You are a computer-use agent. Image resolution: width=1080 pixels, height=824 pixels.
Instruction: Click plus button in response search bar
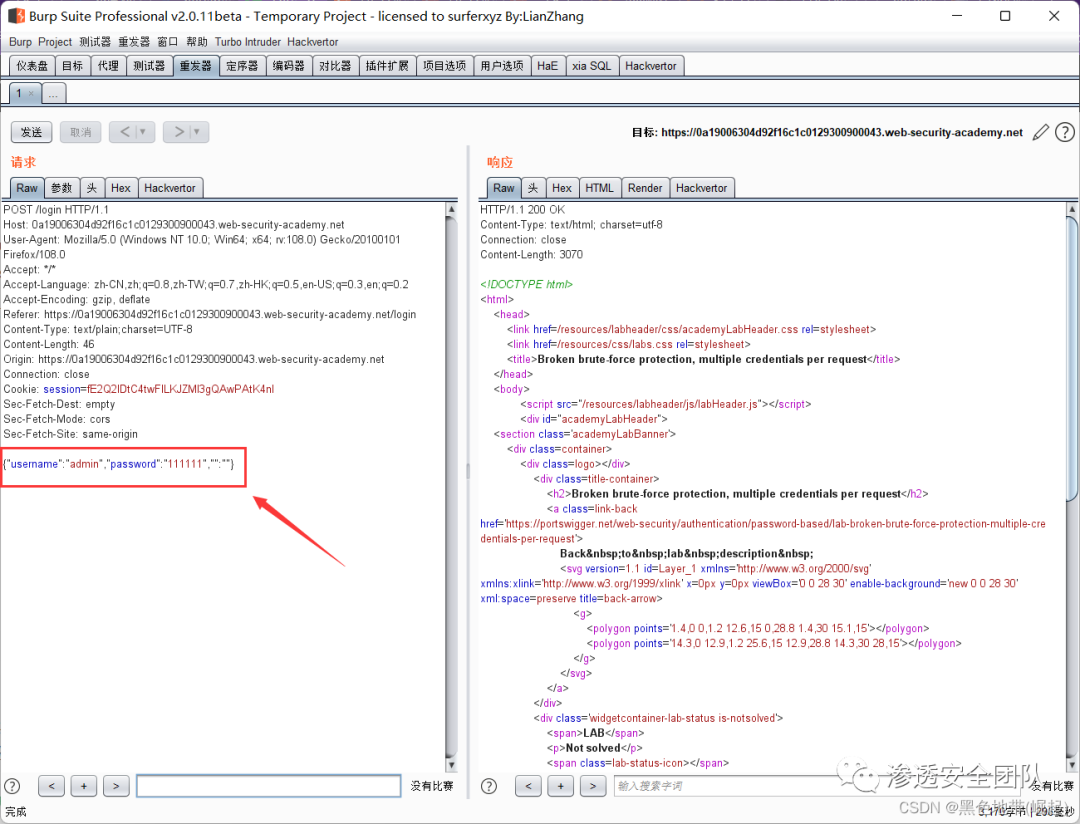561,785
